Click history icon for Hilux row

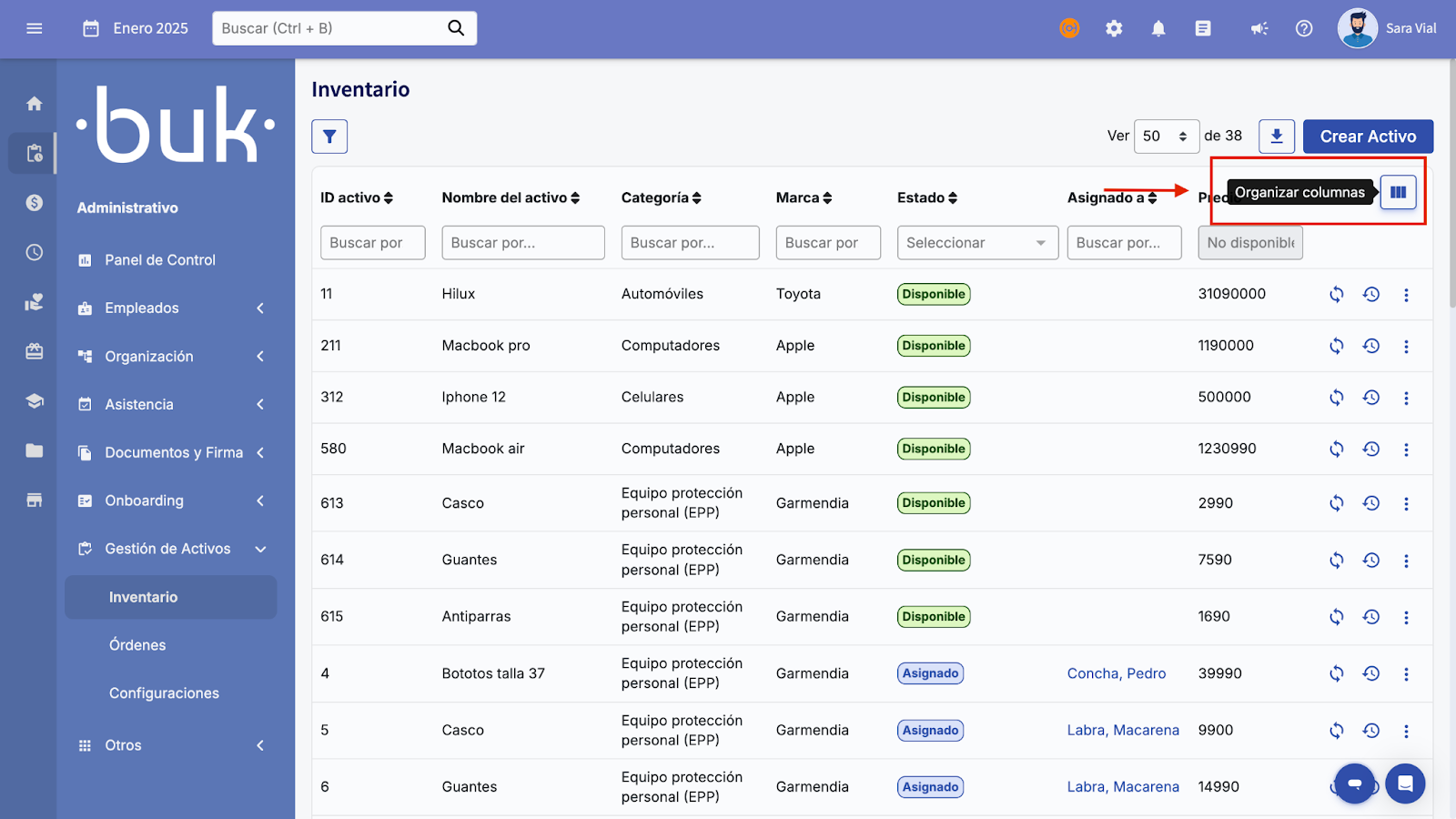(x=1371, y=294)
